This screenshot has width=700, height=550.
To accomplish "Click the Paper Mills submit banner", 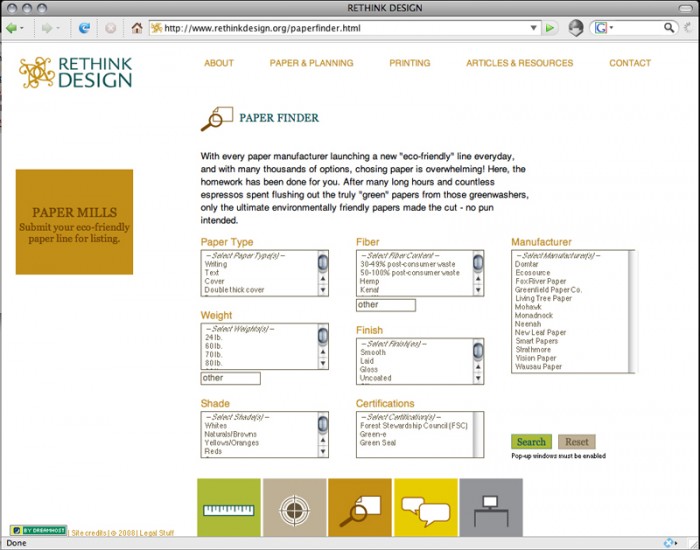I will click(x=74, y=222).
